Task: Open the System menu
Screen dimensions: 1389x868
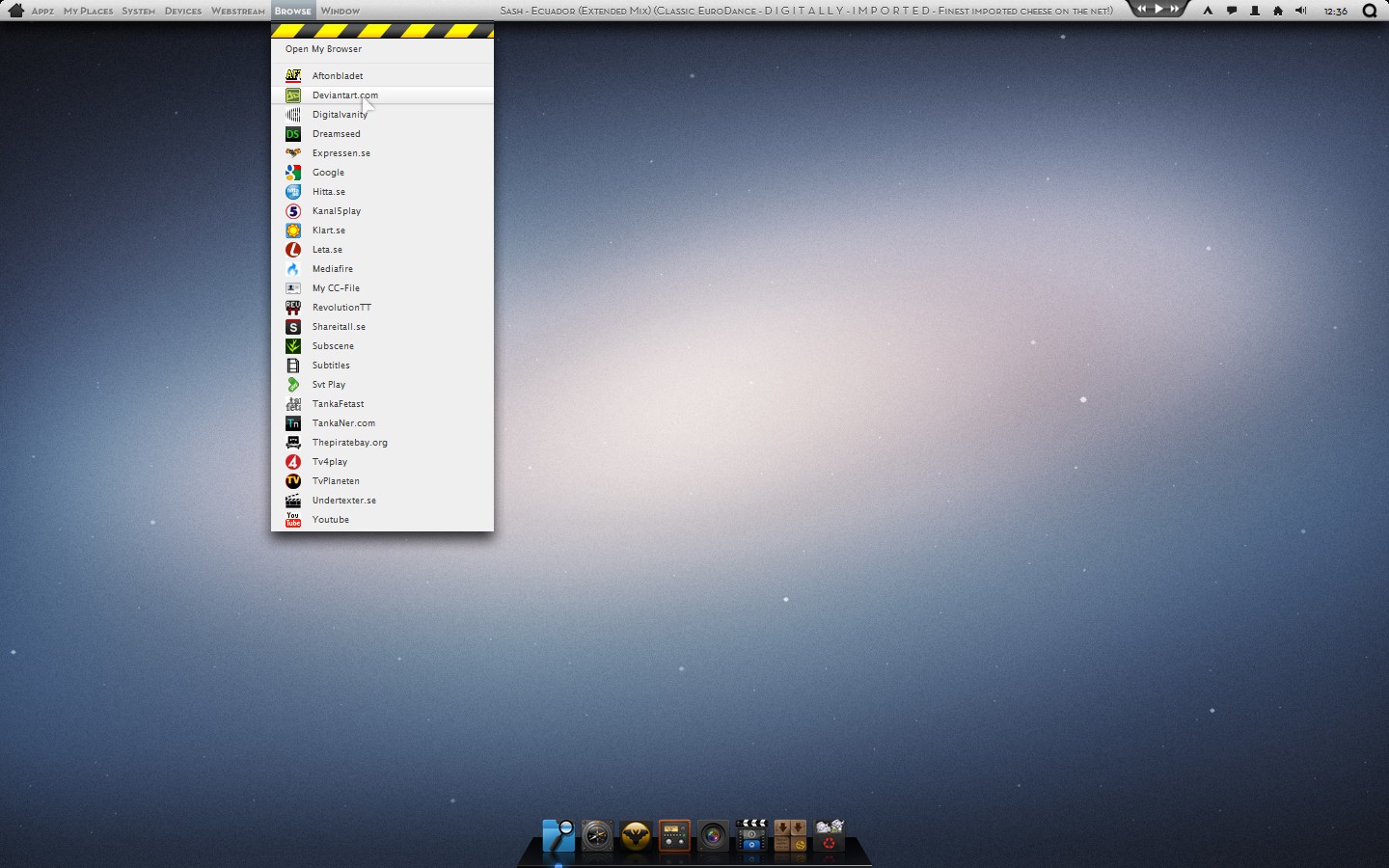Action: pyautogui.click(x=139, y=11)
